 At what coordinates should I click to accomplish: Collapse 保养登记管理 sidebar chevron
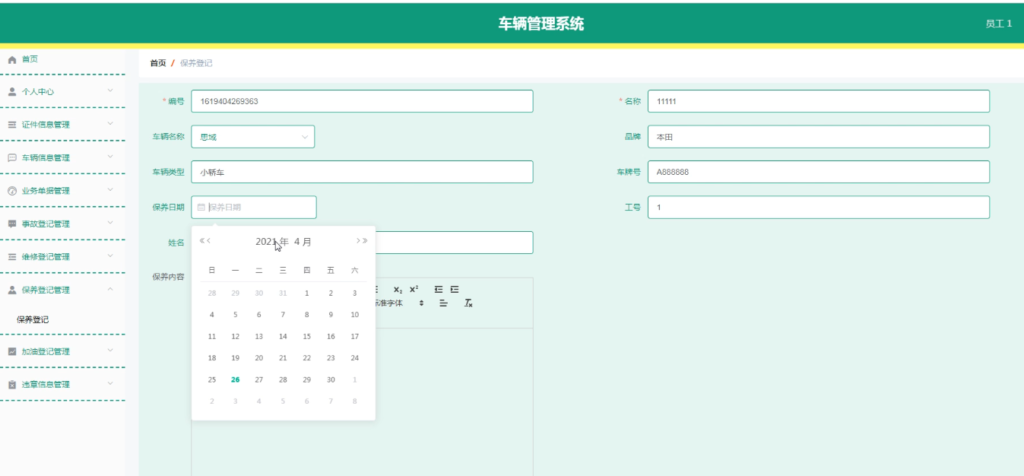coord(110,289)
